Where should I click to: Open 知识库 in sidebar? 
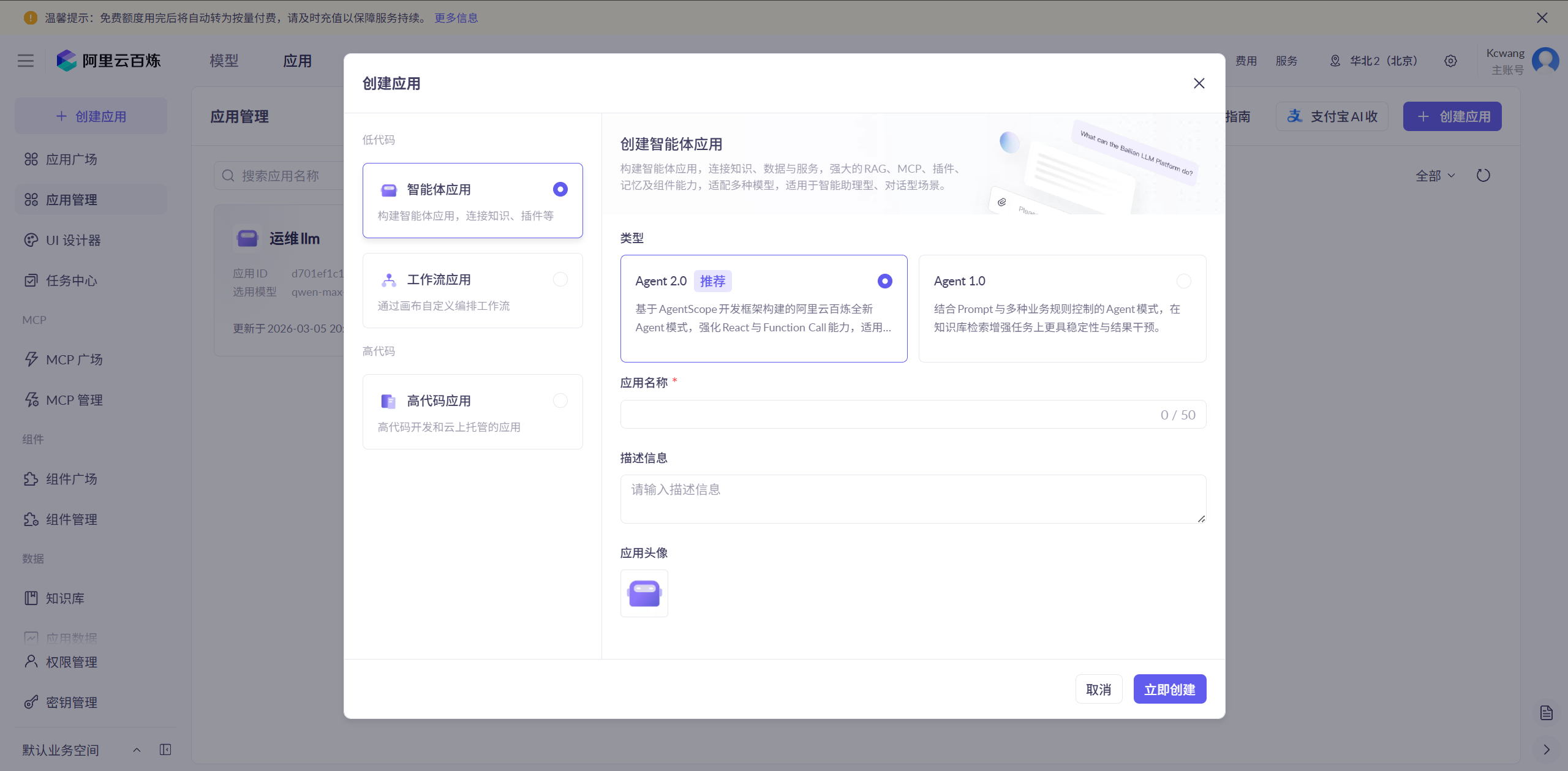[x=91, y=598]
